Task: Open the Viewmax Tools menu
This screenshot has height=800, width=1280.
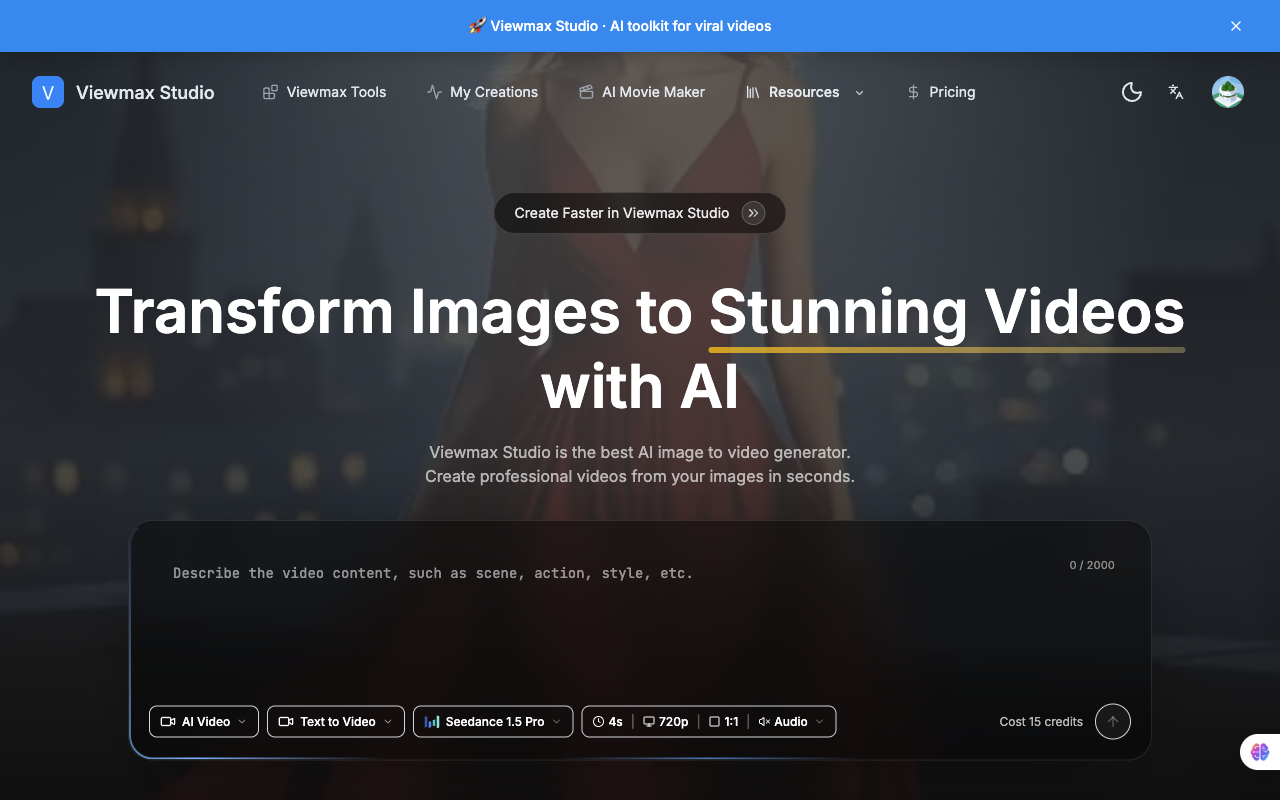Action: pos(324,92)
